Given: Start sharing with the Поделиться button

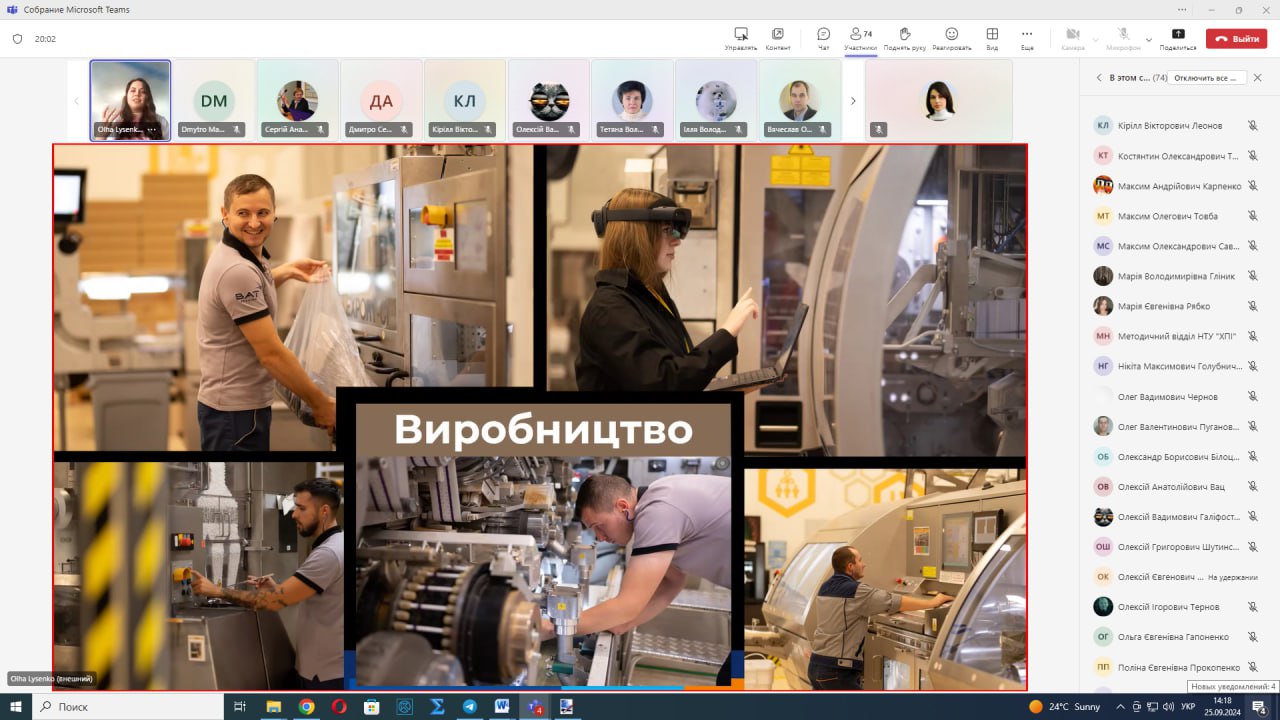Looking at the screenshot, I should 1178,38.
